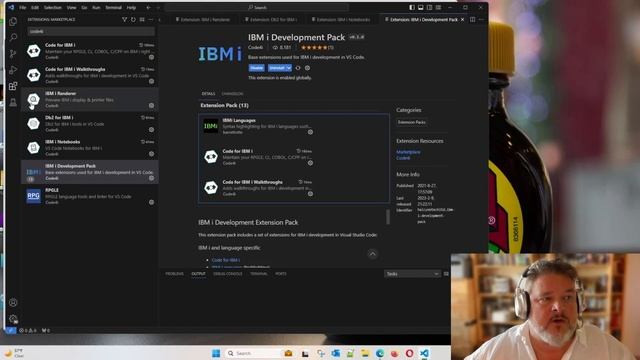Switch to the Extension: IBM i Notebooks tab
The image size is (640, 360).
(341, 20)
